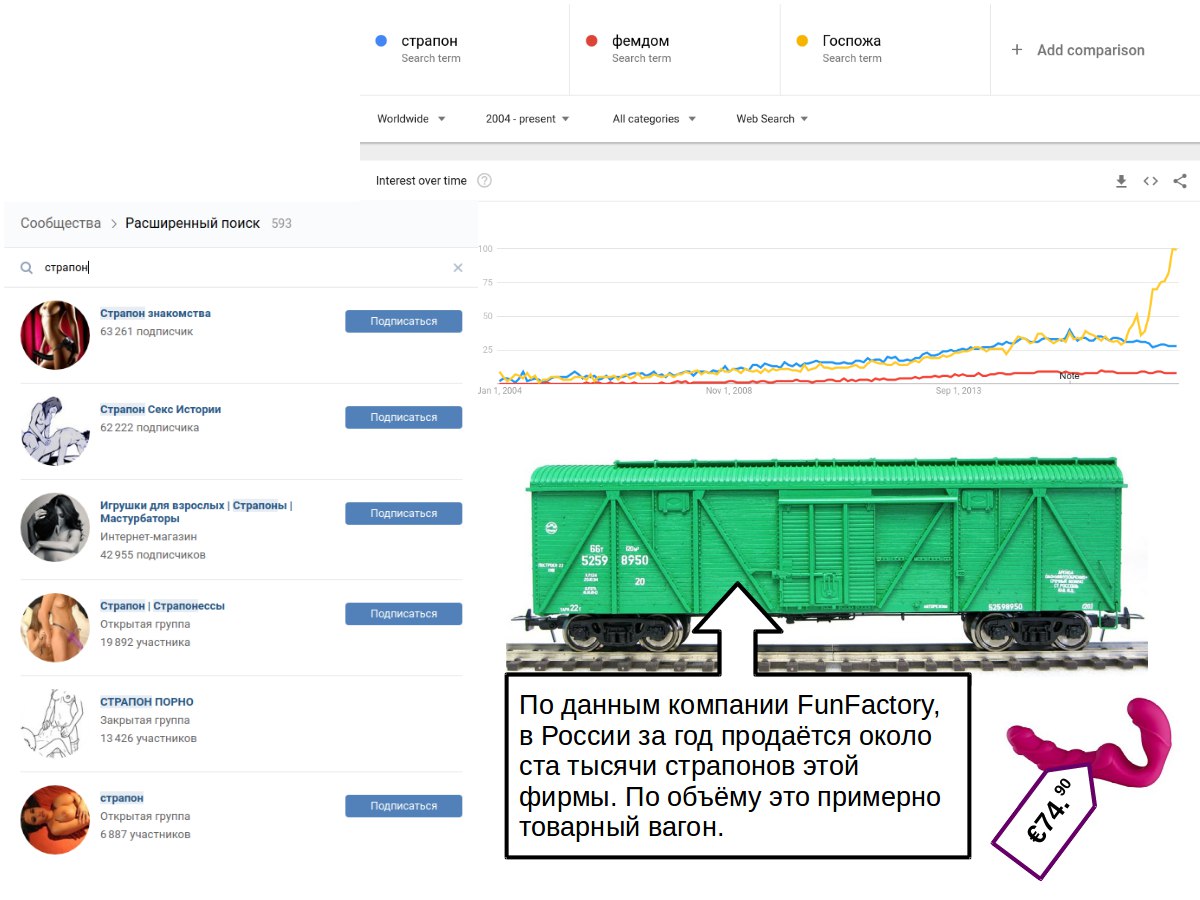Click avatar of страпон group with 6 887 members
Image resolution: width=1200 pixels, height=900 pixels.
click(x=55, y=820)
